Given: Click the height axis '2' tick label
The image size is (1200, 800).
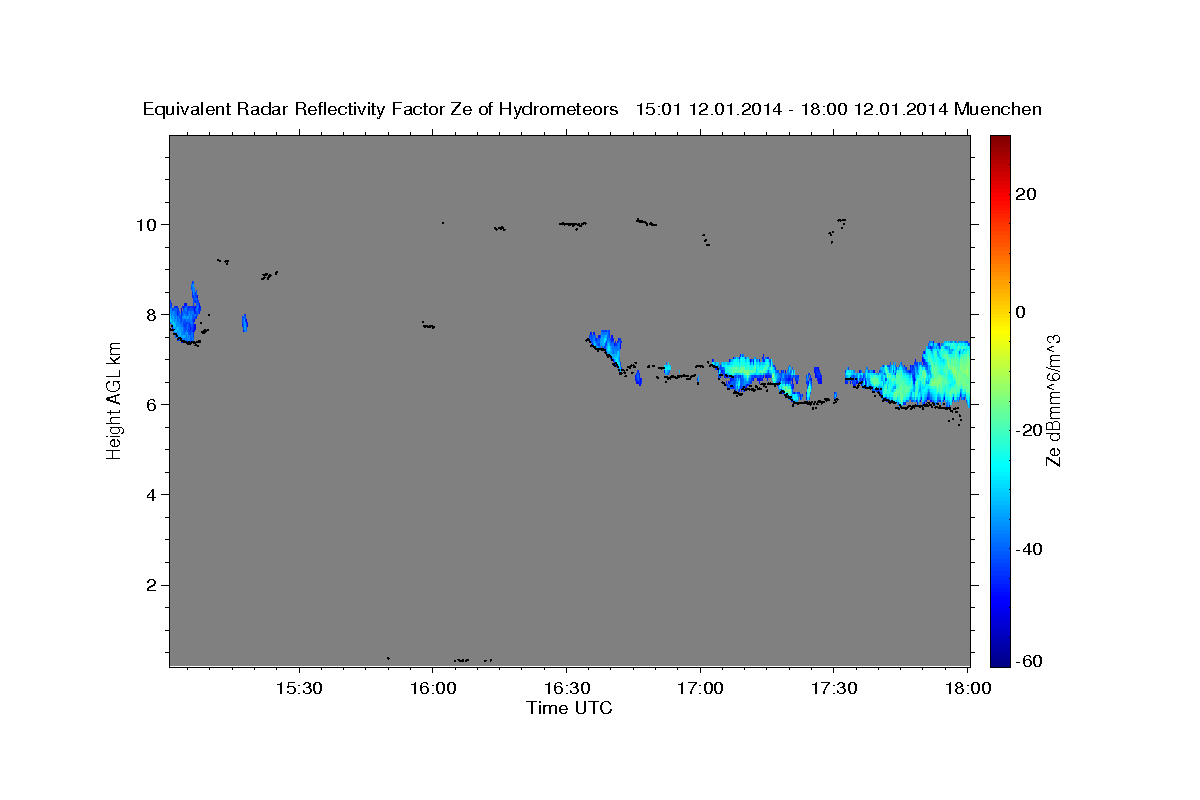Looking at the screenshot, I should pos(153,585).
